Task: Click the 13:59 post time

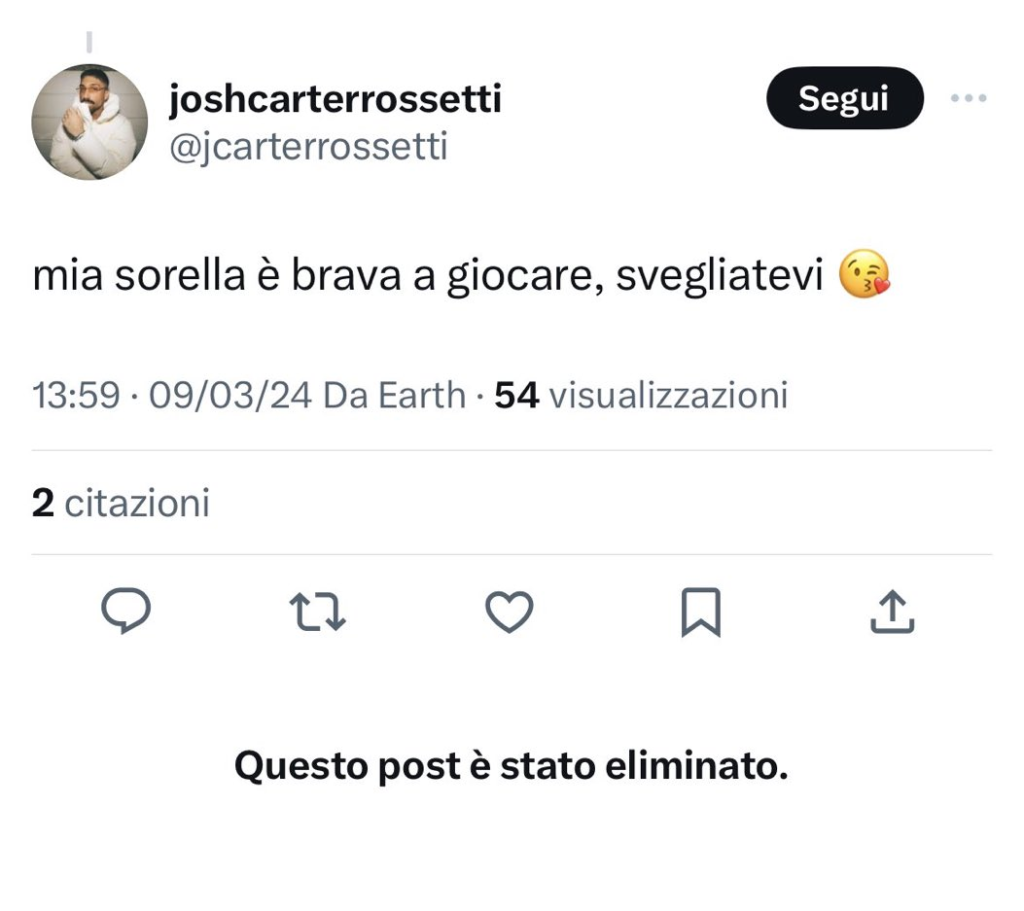Action: 78,396
